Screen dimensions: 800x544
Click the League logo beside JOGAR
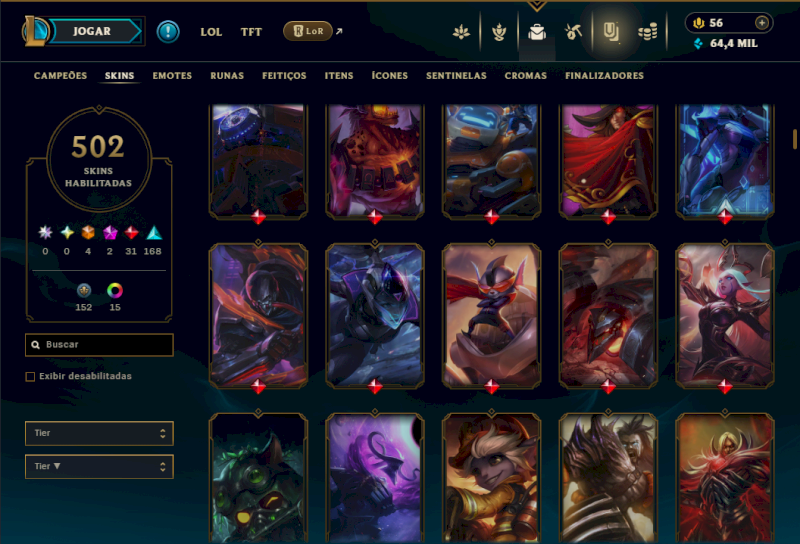36,31
